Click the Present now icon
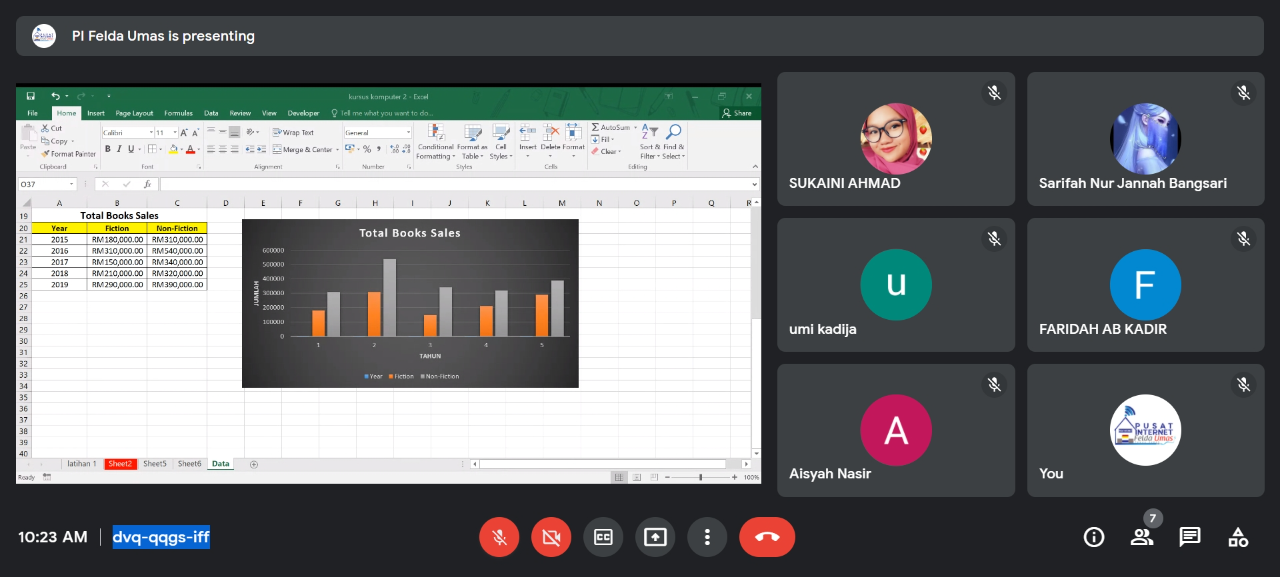The width and height of the screenshot is (1280, 577). coord(655,537)
